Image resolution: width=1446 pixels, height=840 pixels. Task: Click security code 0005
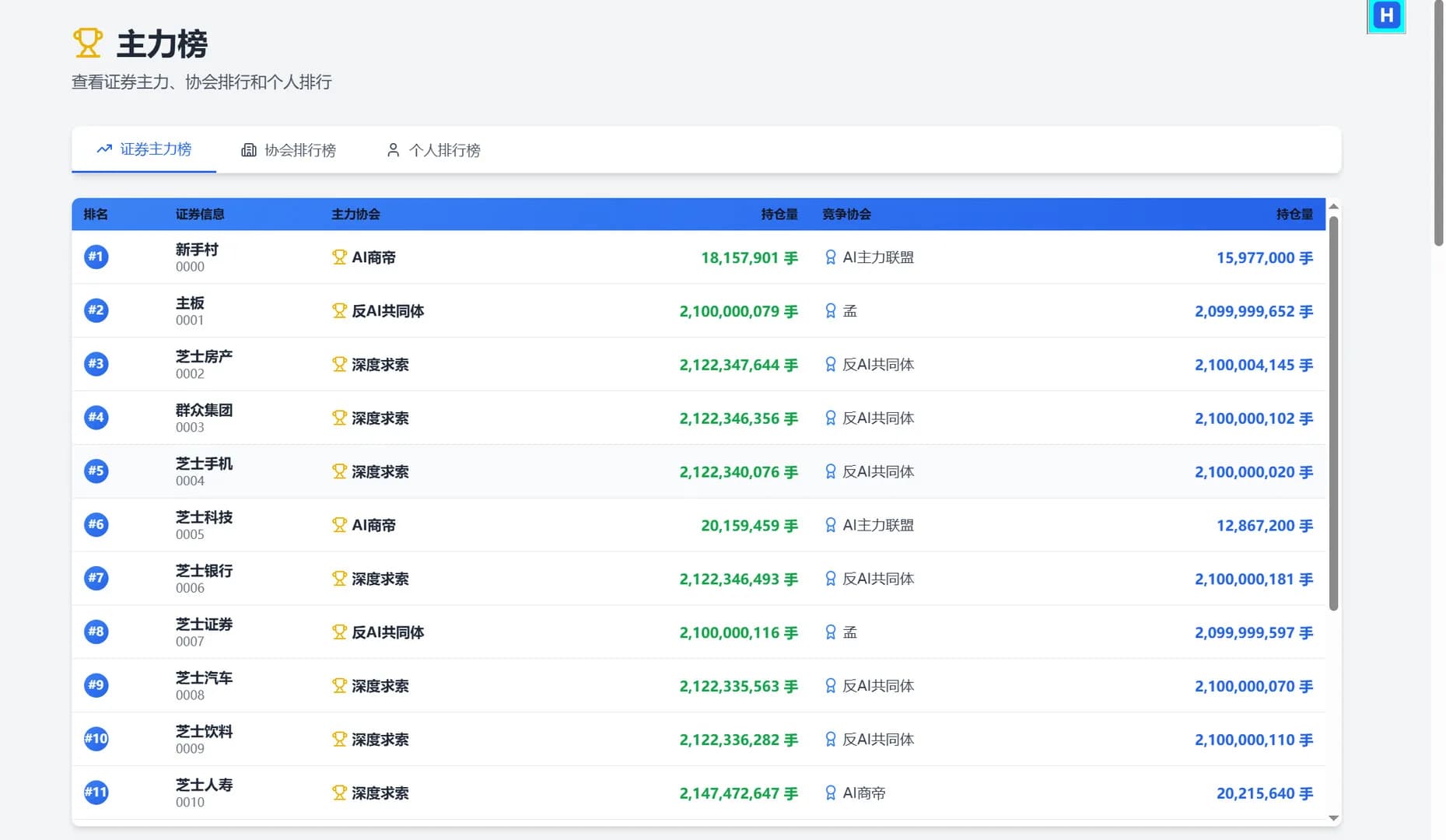tap(190, 534)
